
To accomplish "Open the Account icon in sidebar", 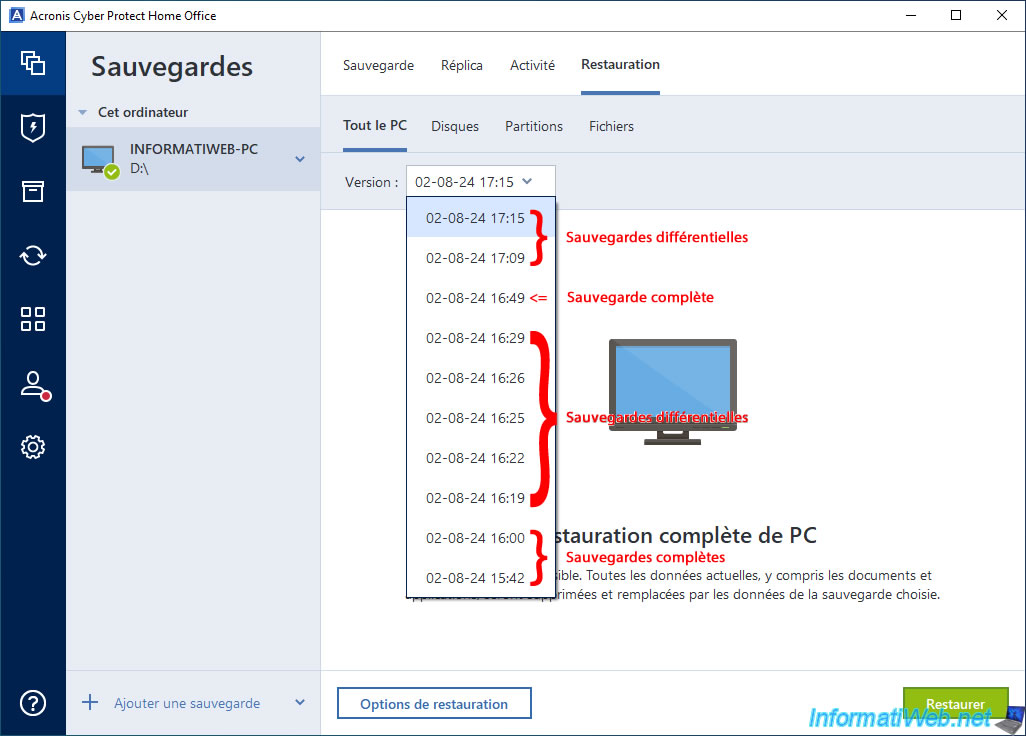I will tap(34, 385).
